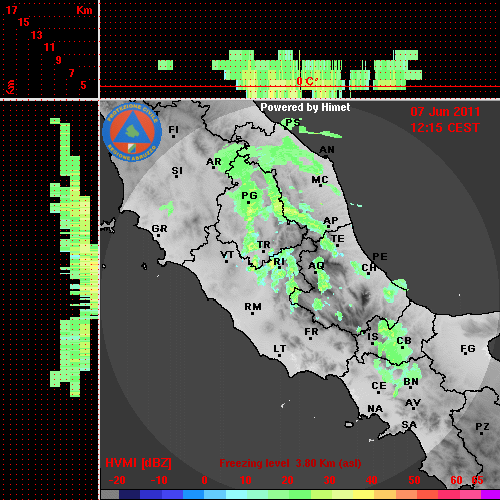Select the Potenza (PZ) city marker
The image size is (500, 500).
pyautogui.click(x=482, y=433)
